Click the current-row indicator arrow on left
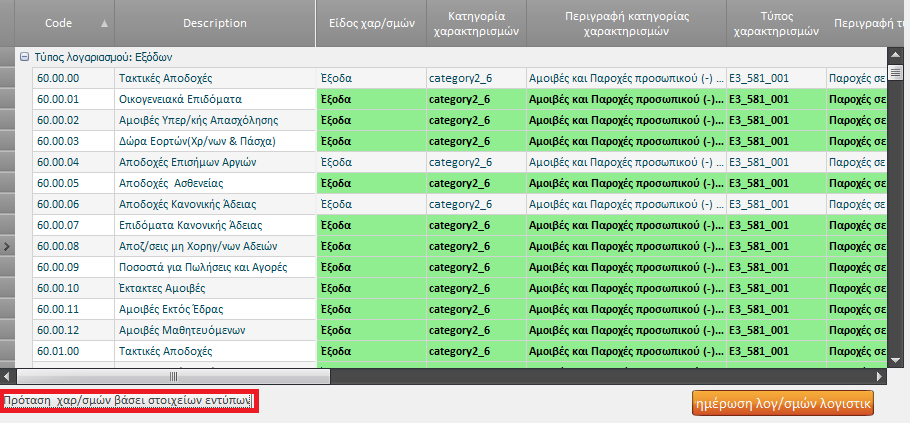 point(7,245)
